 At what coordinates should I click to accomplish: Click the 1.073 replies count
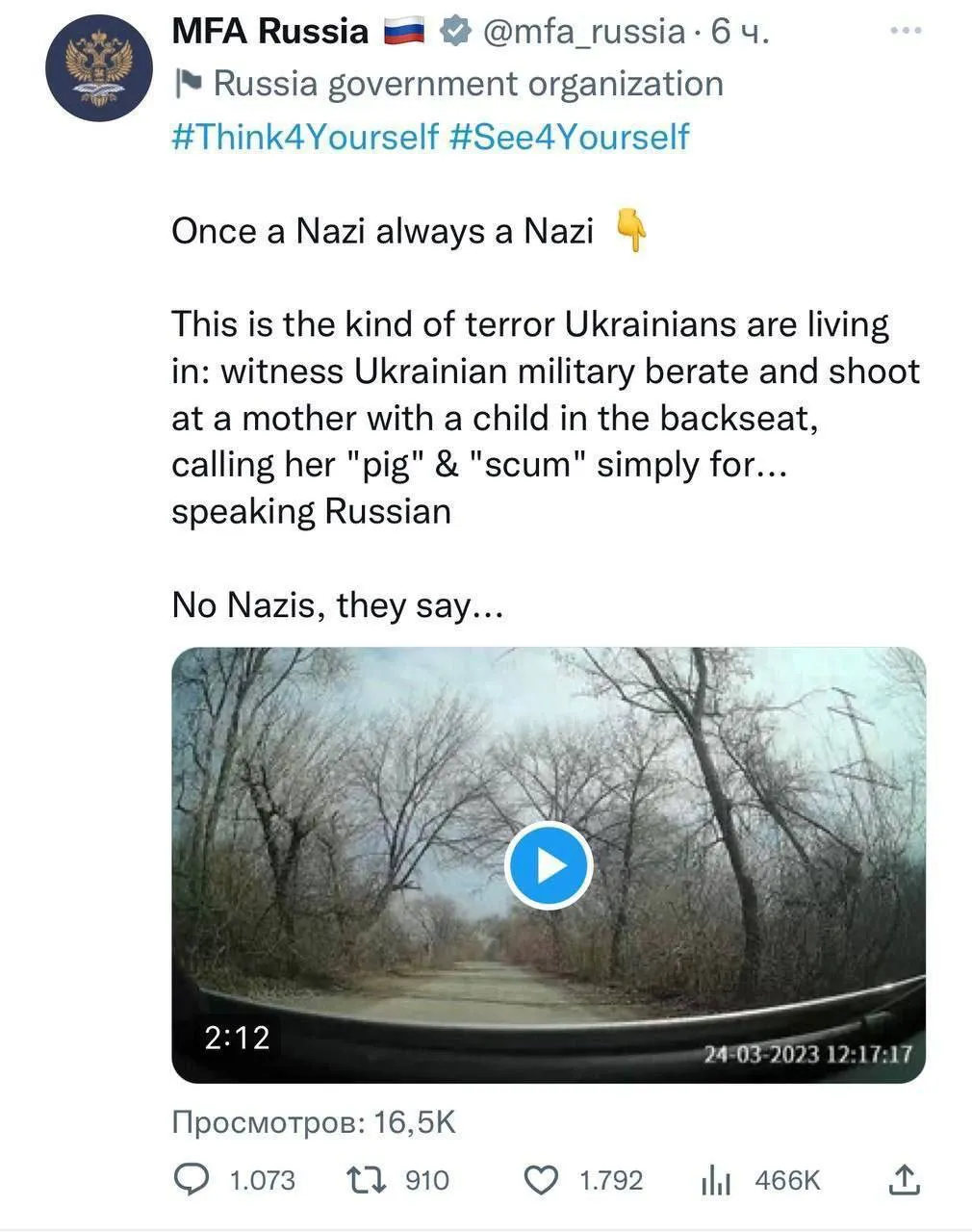(262, 1180)
